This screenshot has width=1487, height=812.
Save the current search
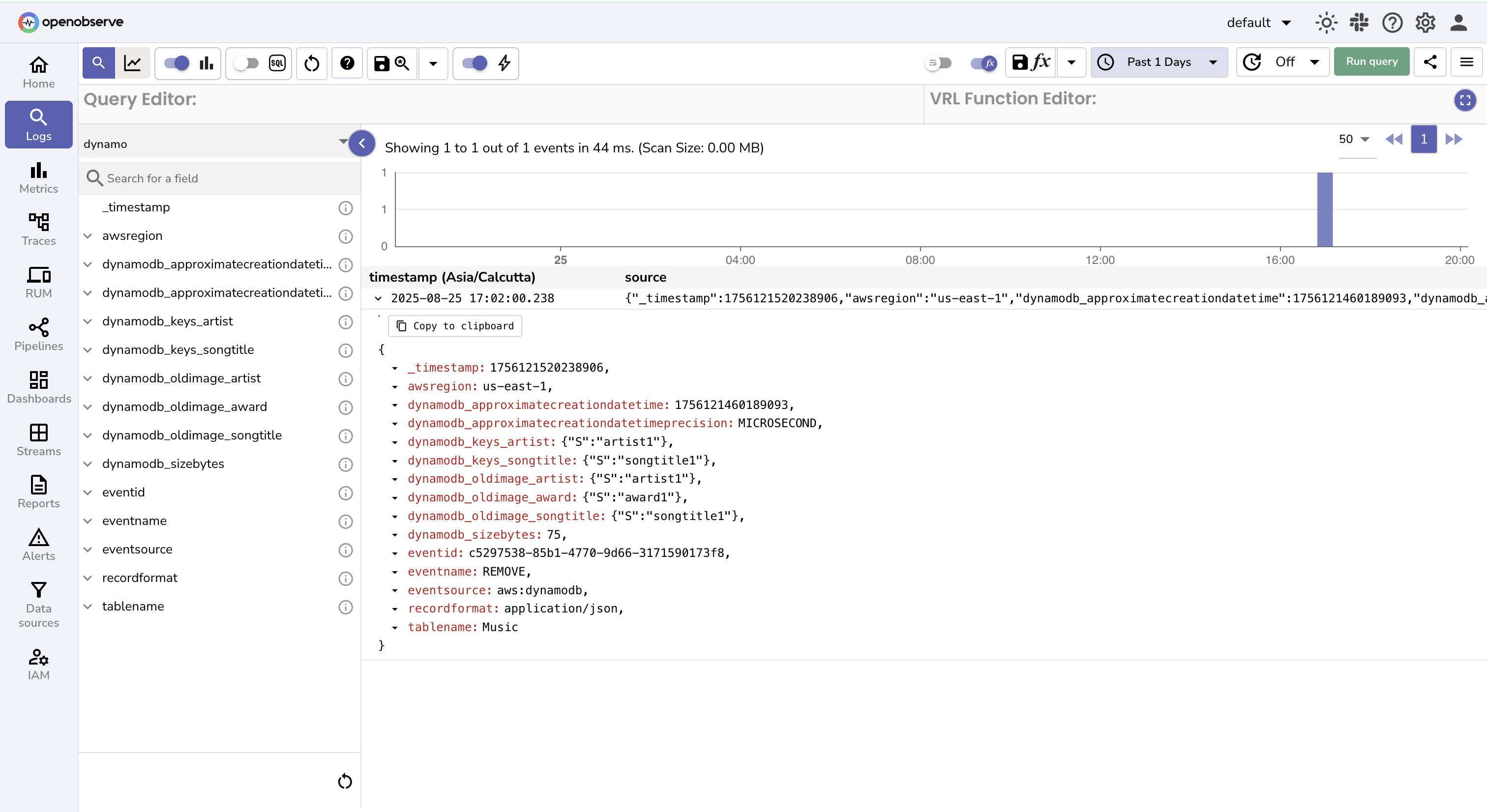point(381,63)
